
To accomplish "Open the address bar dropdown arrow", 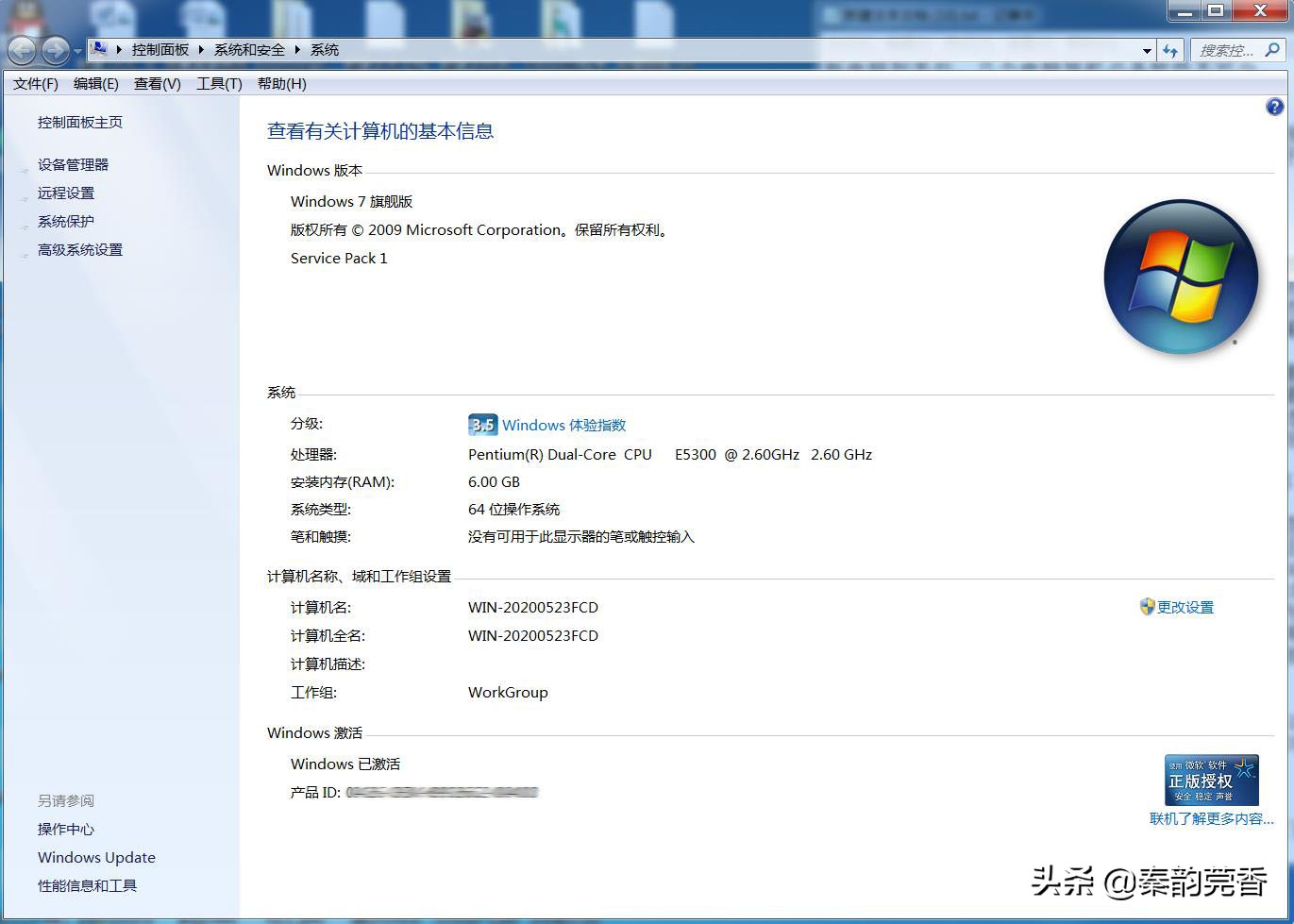I will 1146,50.
